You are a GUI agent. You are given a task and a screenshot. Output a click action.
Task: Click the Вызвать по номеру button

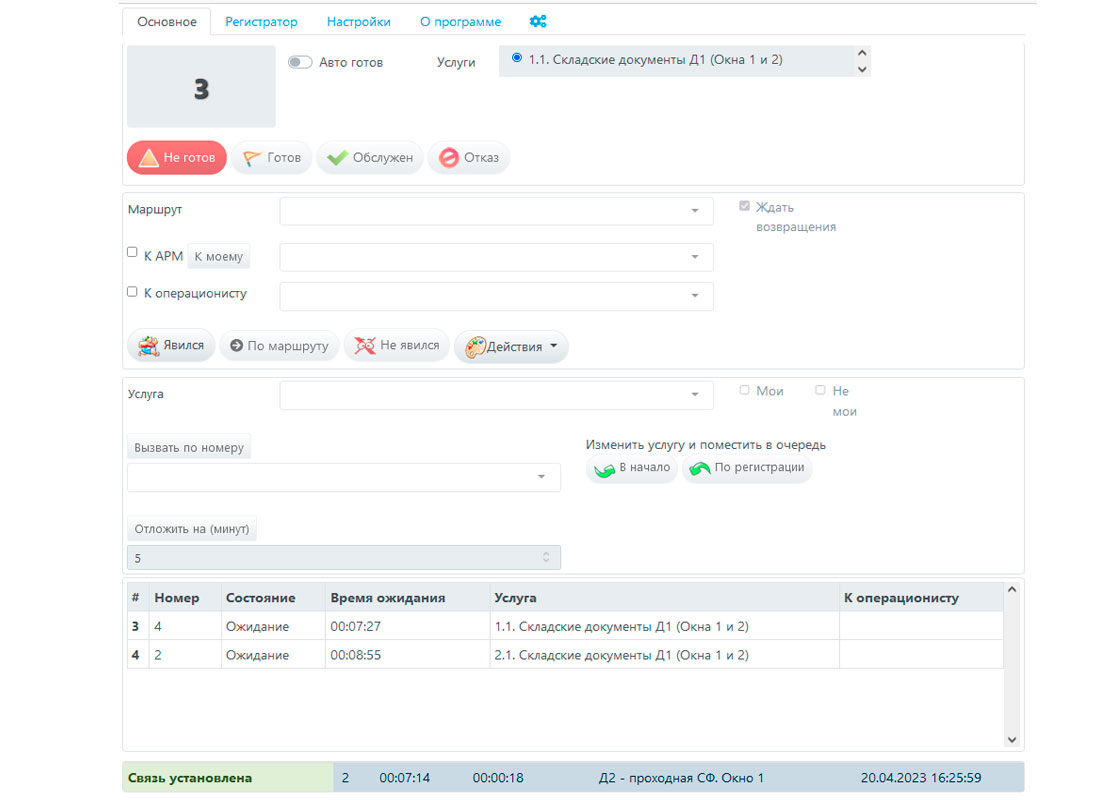189,448
